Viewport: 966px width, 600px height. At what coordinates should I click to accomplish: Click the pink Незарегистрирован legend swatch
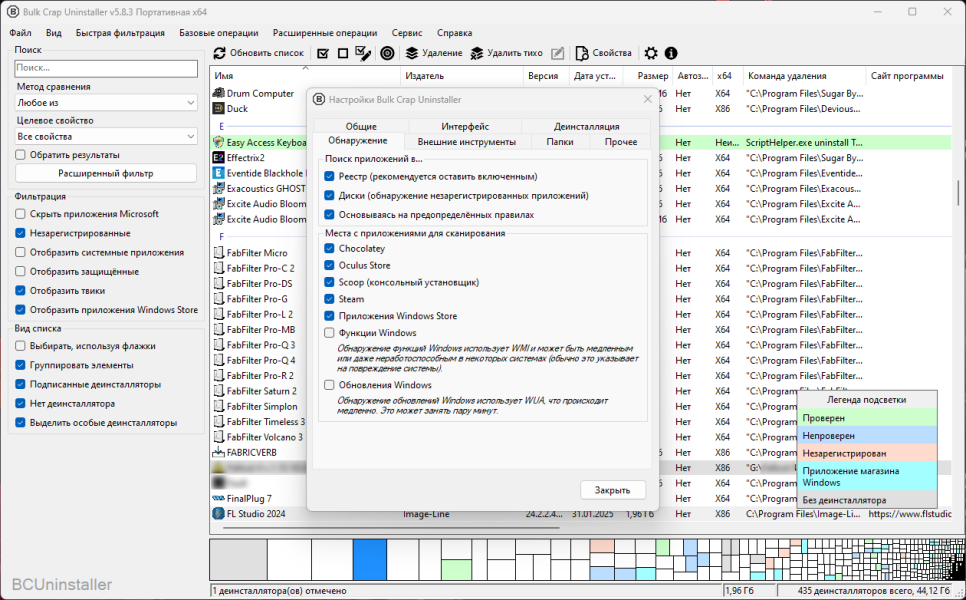[x=867, y=453]
